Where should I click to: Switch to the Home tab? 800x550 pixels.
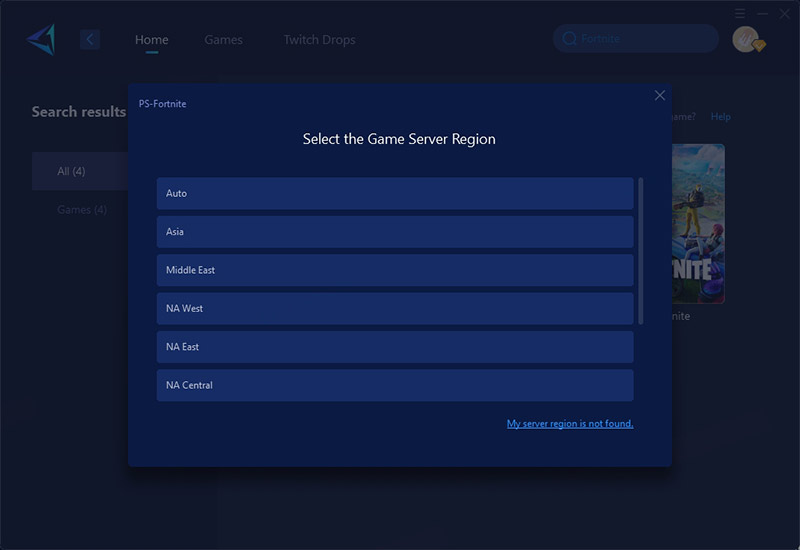point(152,40)
